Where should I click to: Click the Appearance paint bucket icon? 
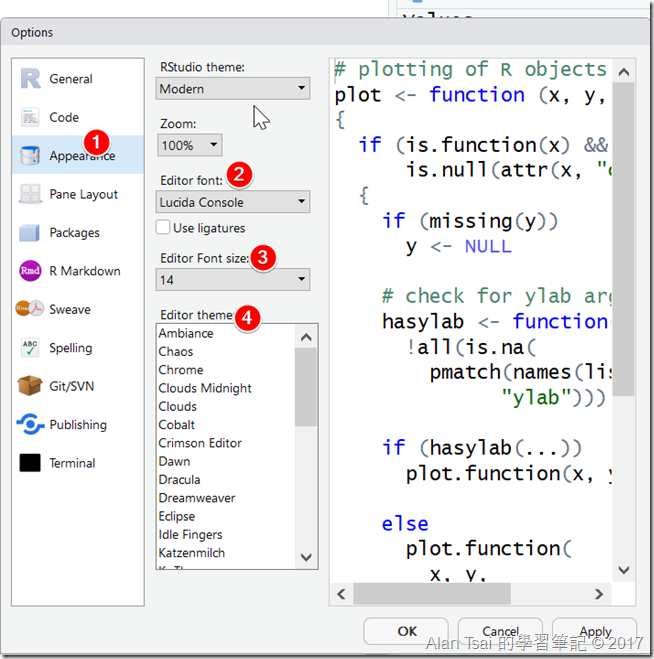(x=30, y=155)
